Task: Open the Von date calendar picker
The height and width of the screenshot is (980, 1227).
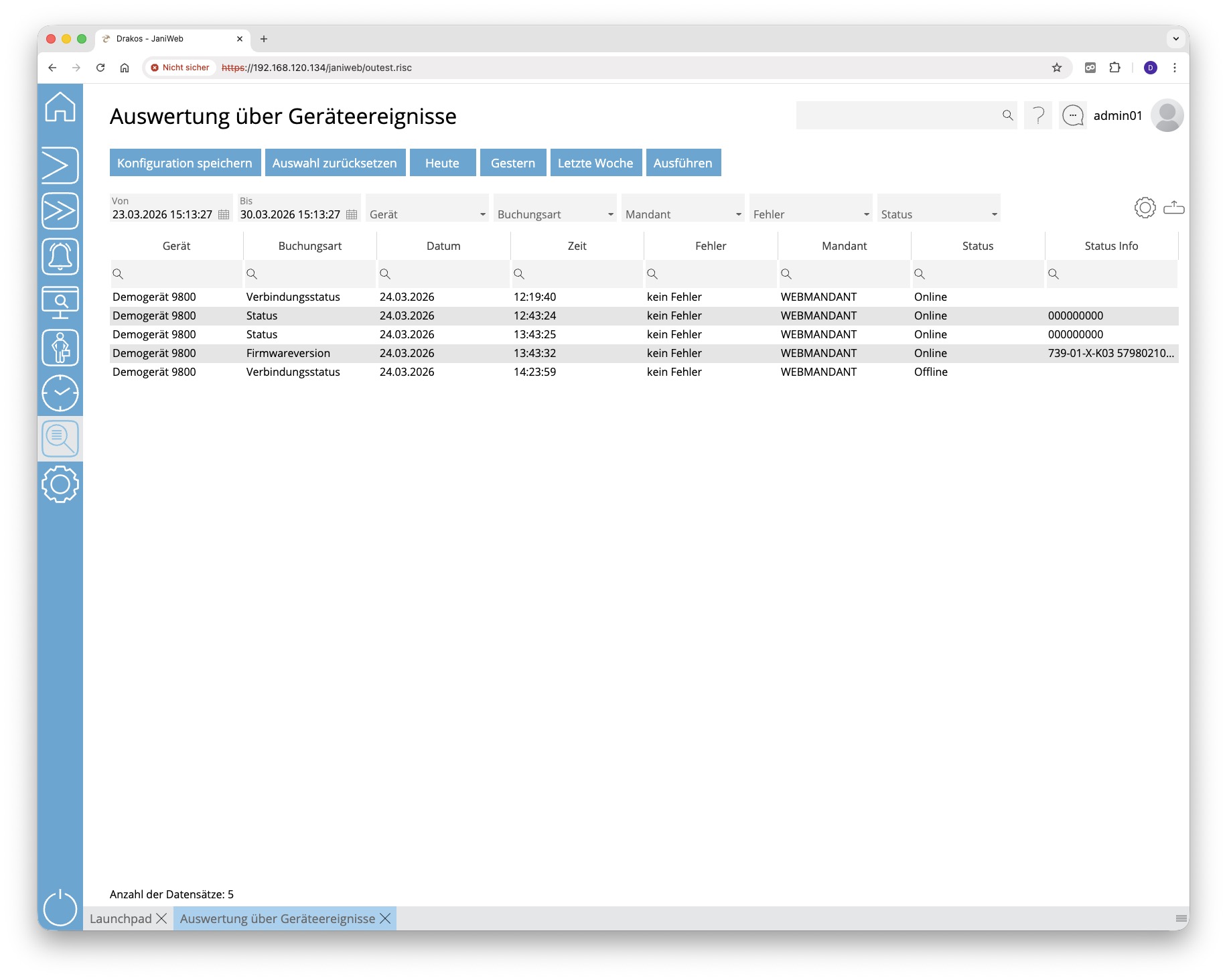Action: (224, 215)
